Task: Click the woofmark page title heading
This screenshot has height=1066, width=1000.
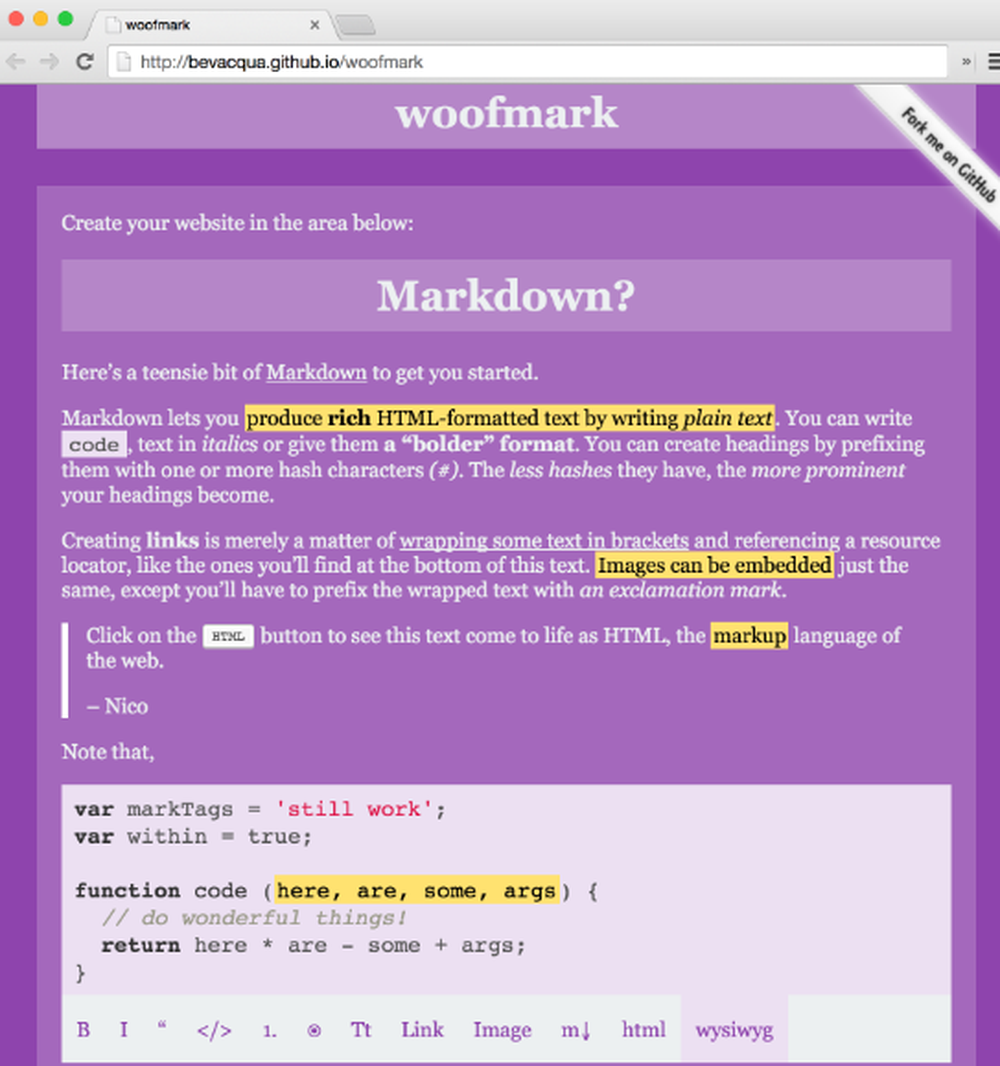Action: click(506, 113)
